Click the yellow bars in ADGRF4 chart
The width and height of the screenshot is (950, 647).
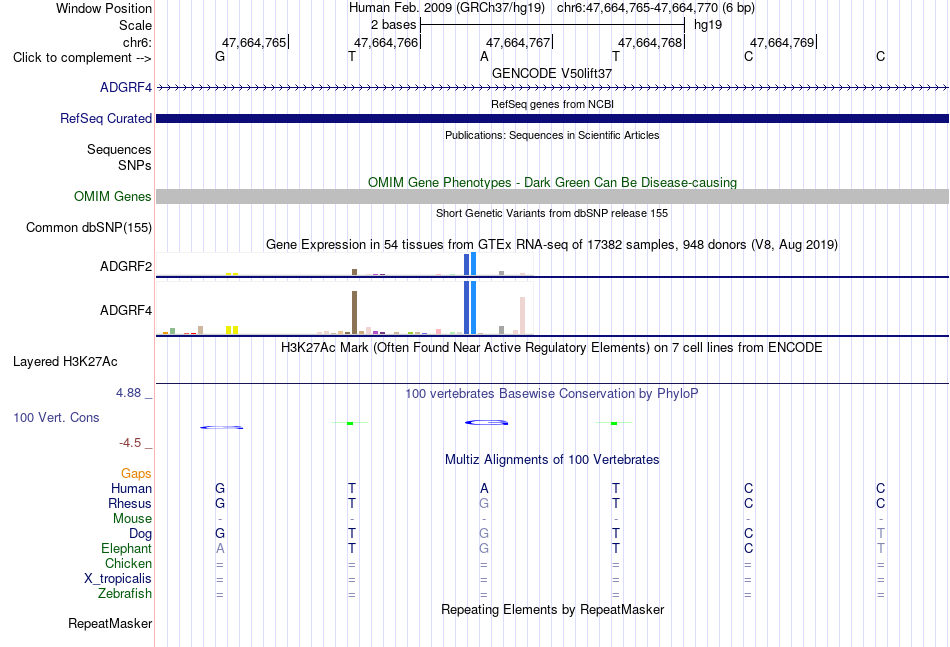[x=232, y=330]
